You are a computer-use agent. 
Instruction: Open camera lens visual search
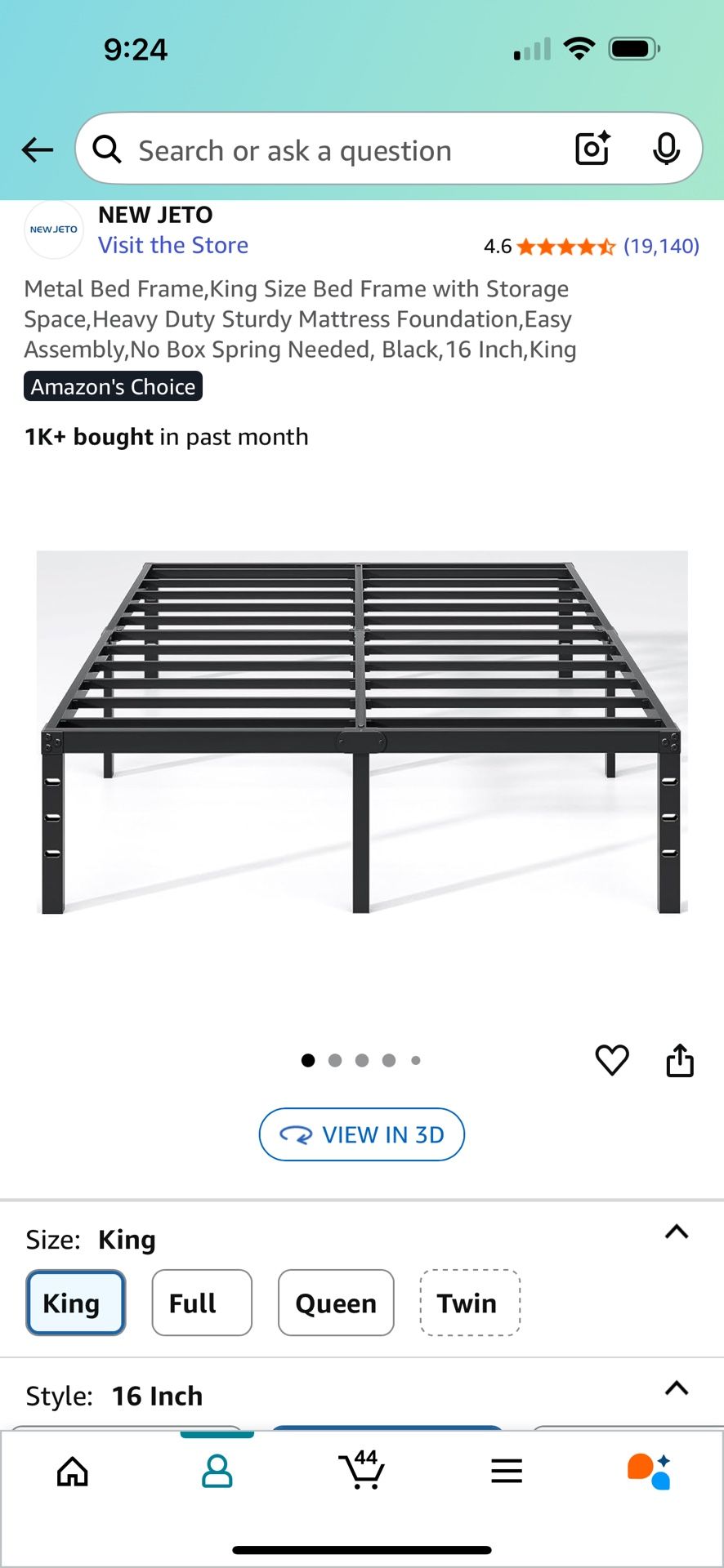pos(592,149)
